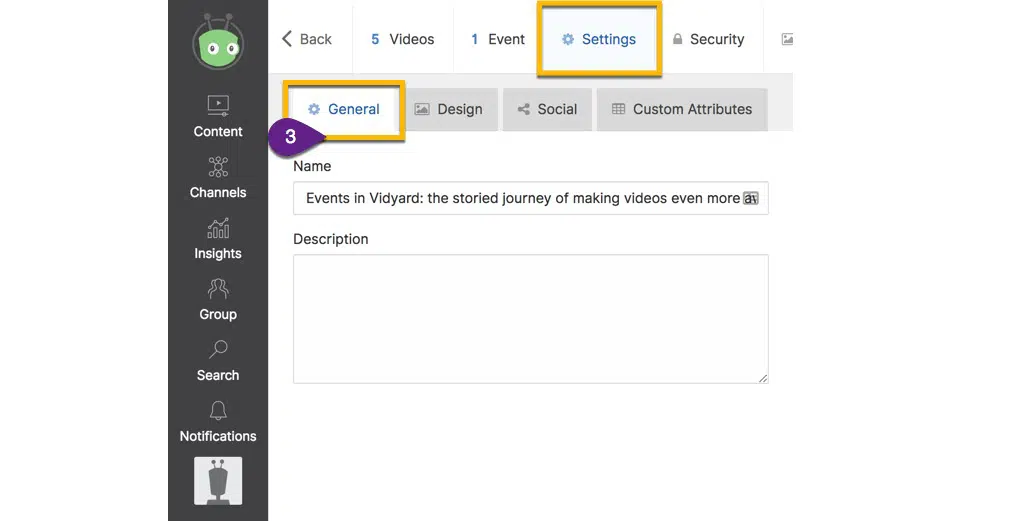Click the Search magnifier icon
The width and height of the screenshot is (1024, 521).
point(218,350)
